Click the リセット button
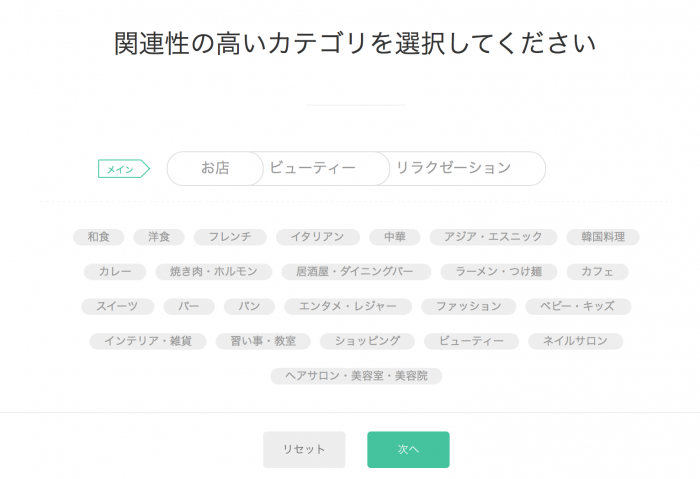This screenshot has width=700, height=479. click(x=304, y=449)
